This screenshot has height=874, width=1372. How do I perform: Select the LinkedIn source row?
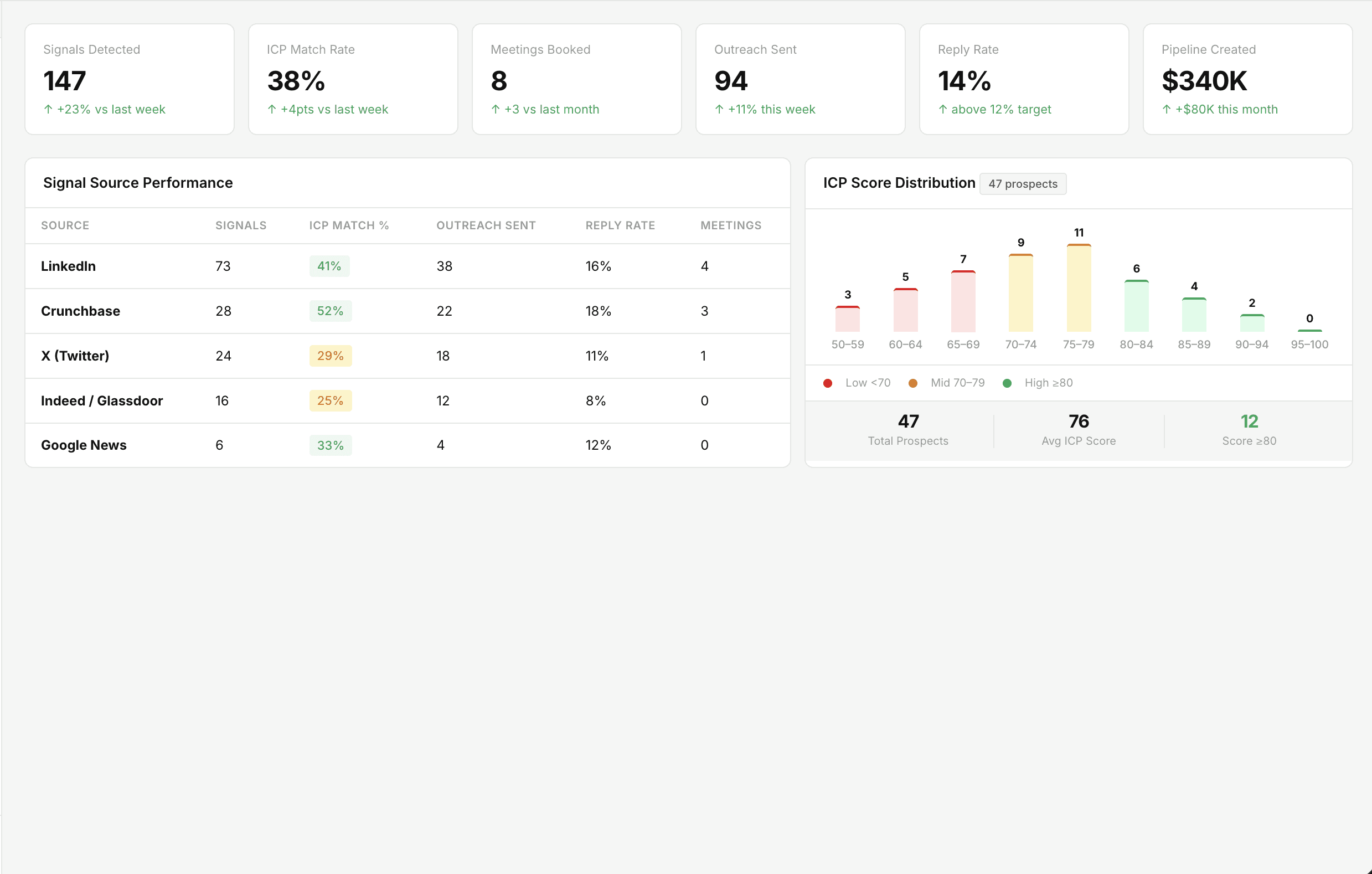click(68, 266)
